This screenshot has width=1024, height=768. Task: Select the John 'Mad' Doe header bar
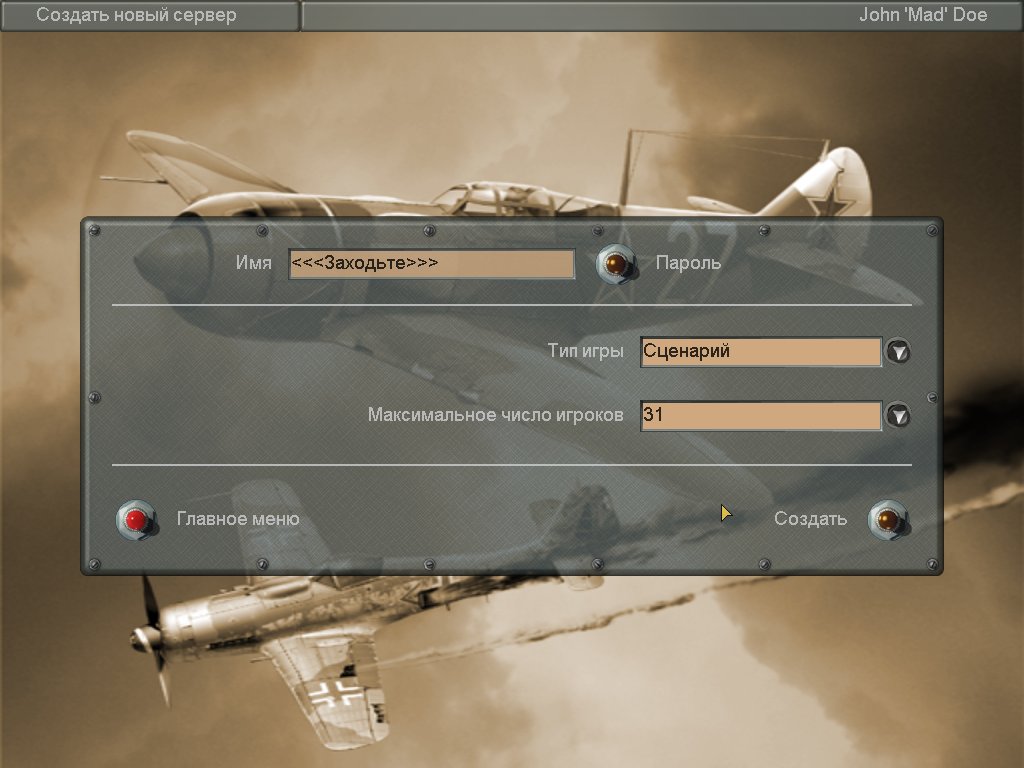coord(660,16)
